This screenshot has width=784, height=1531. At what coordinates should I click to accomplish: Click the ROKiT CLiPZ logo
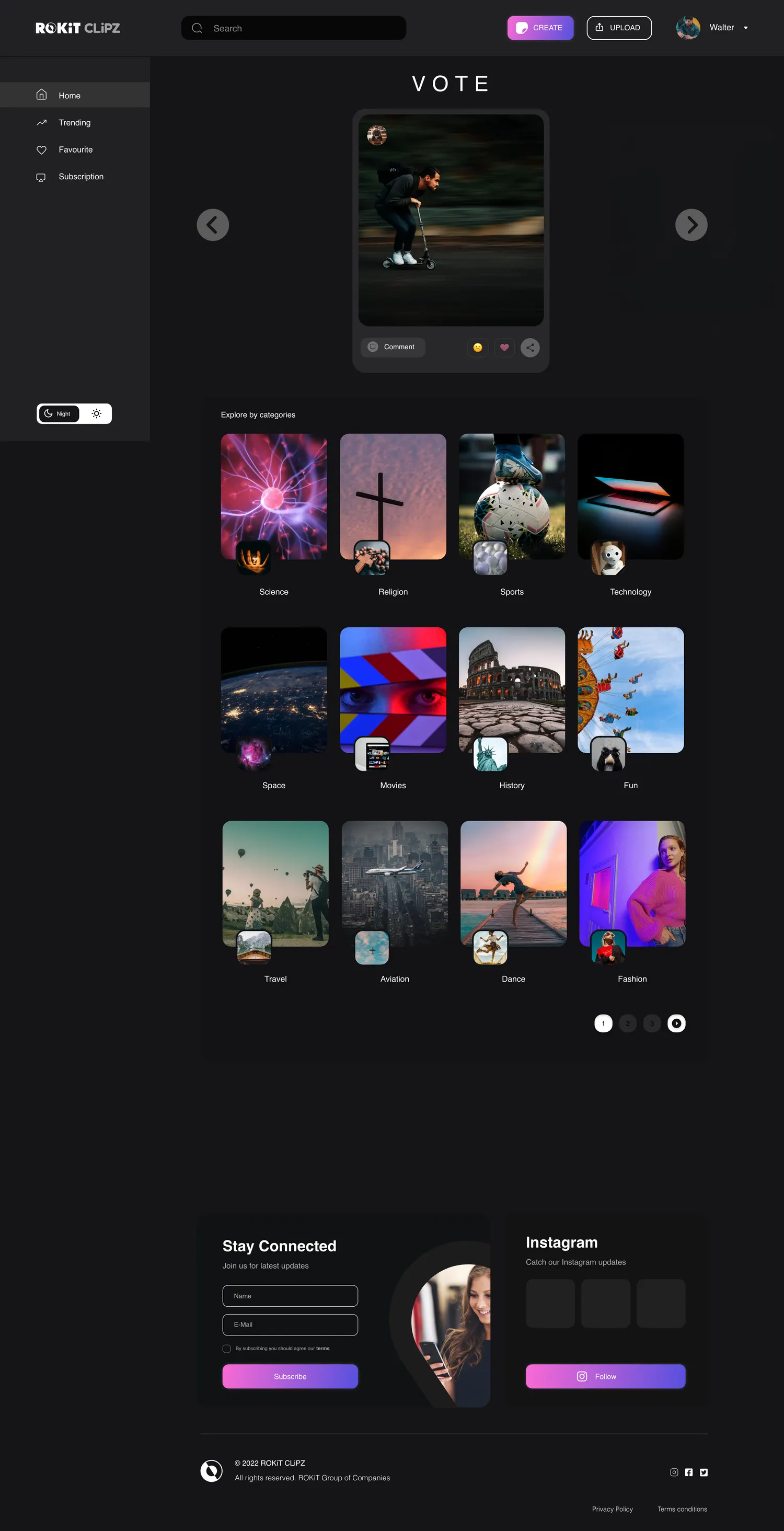77,28
